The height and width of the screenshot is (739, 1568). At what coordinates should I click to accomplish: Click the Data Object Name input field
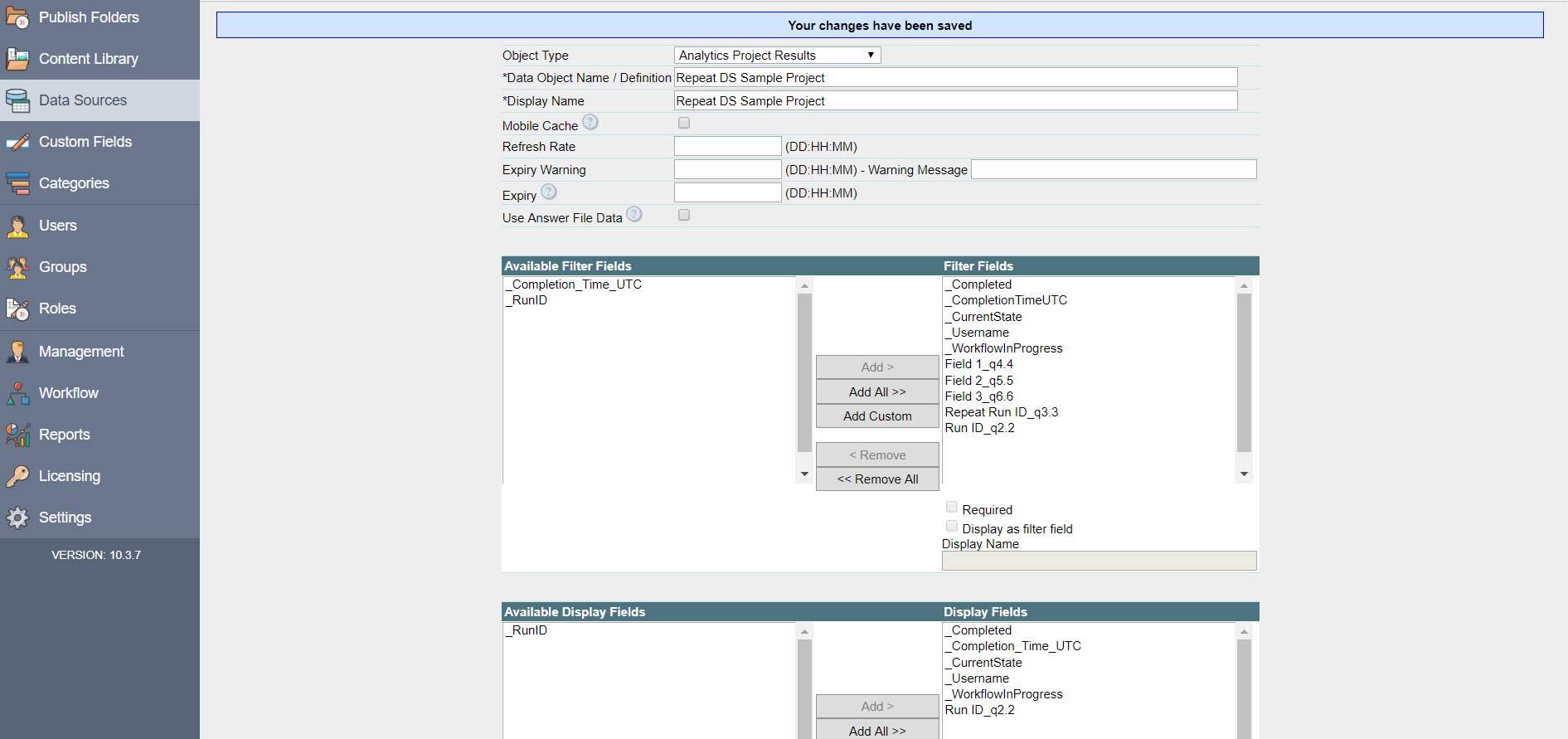click(956, 78)
